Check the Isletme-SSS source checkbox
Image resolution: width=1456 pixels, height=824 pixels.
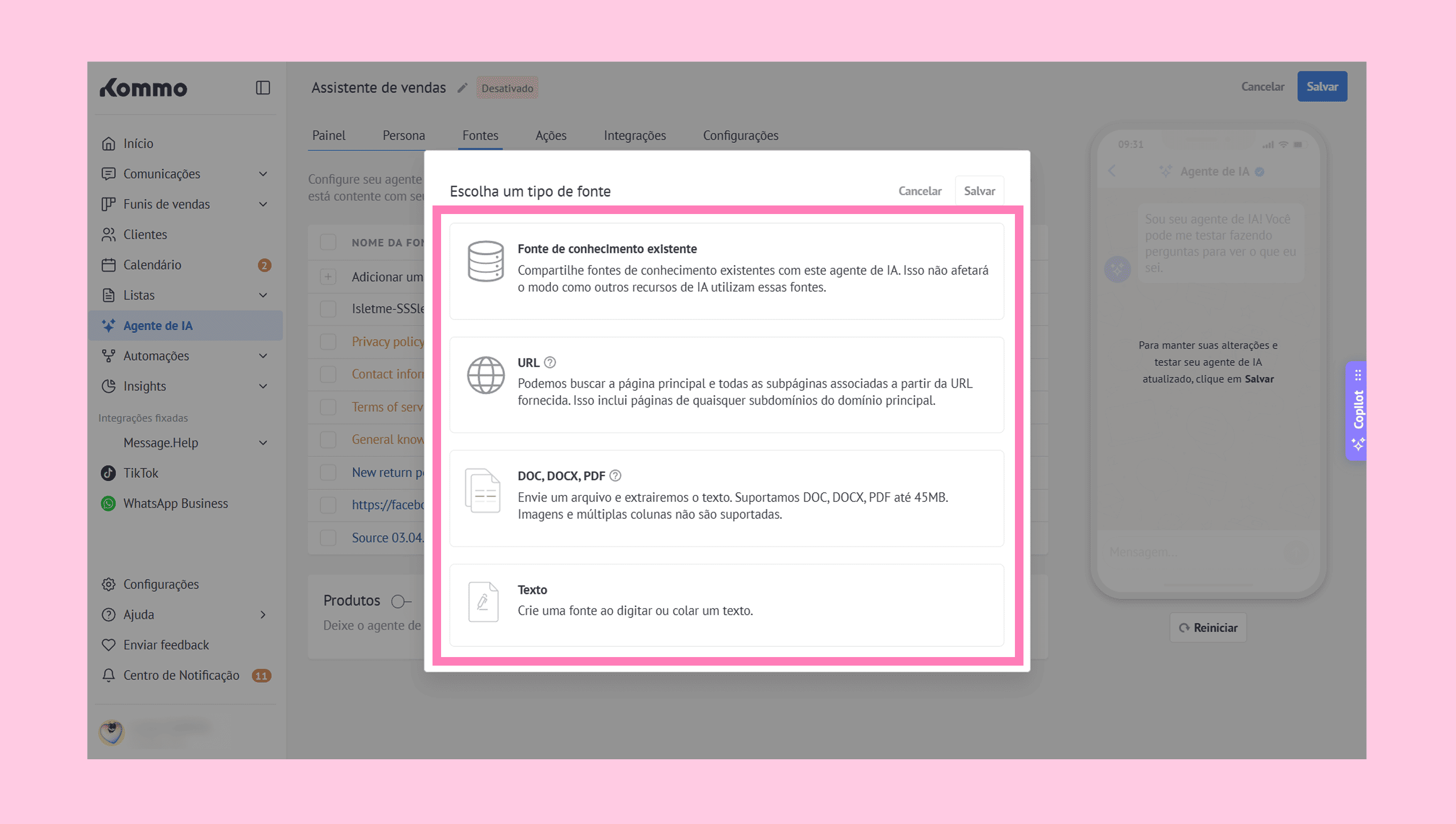[328, 309]
